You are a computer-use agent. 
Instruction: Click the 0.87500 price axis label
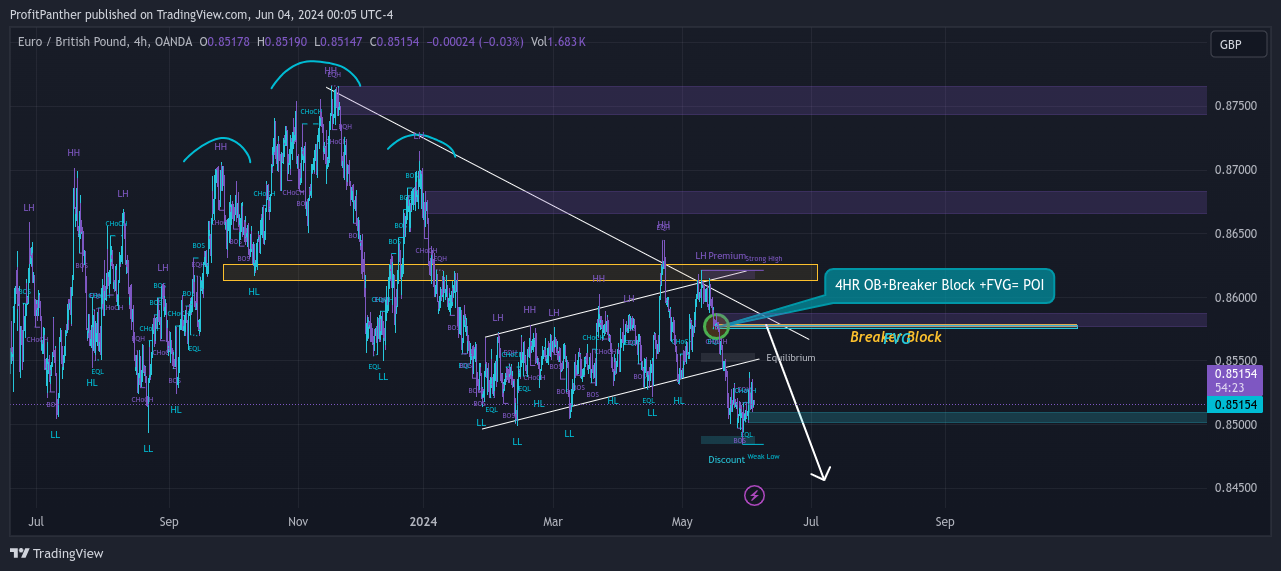point(1235,105)
